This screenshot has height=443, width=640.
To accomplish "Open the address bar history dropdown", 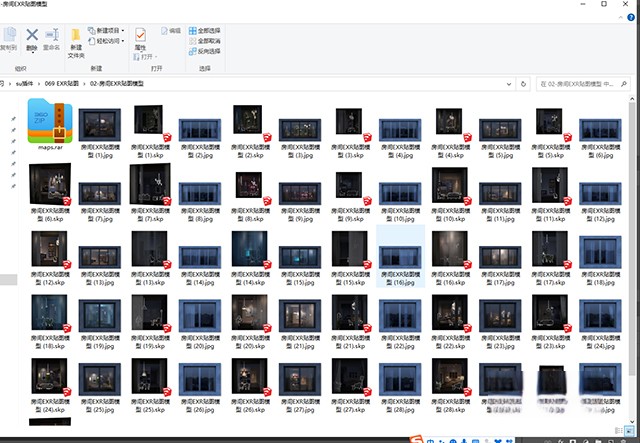I will click(x=510, y=84).
